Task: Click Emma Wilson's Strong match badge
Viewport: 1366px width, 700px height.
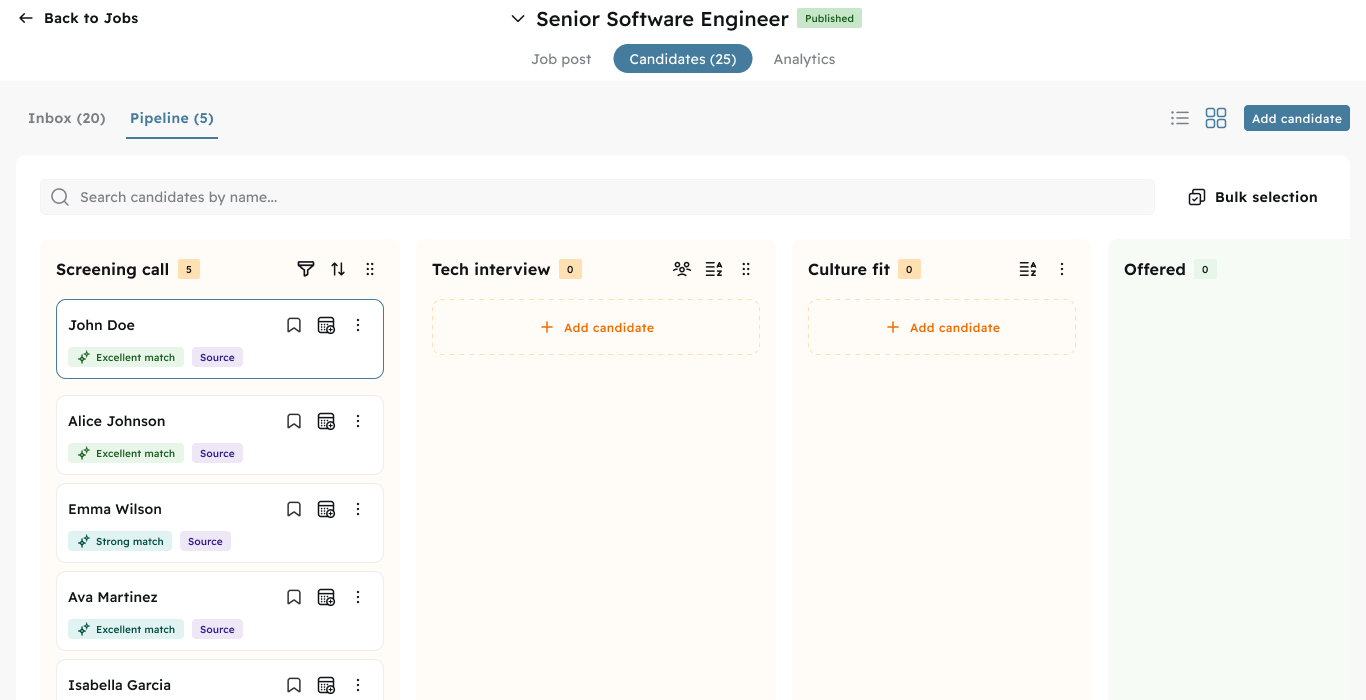Action: [120, 541]
